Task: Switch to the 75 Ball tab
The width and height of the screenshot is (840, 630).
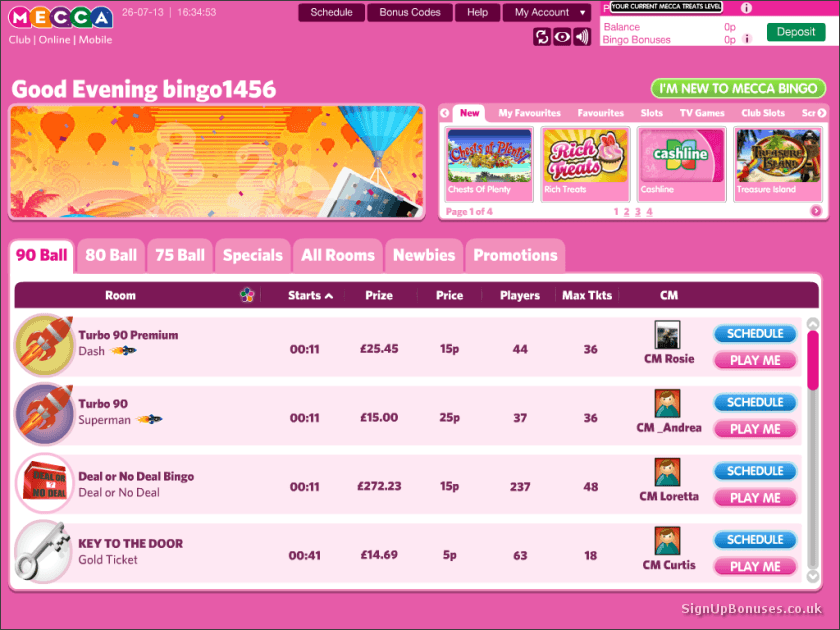Action: pos(180,256)
